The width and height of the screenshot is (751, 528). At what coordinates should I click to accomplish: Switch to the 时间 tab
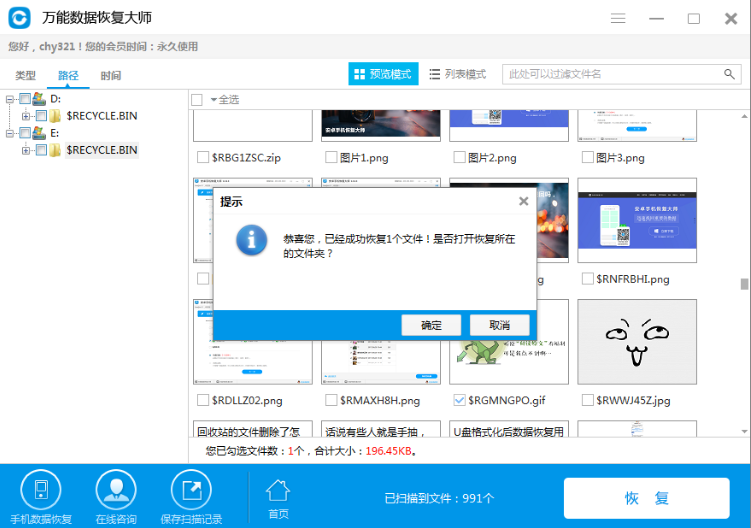tap(111, 75)
